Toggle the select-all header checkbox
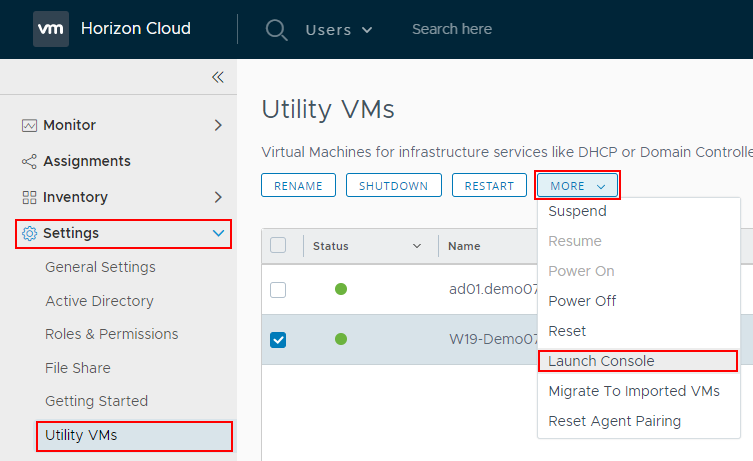Viewport: 753px width, 461px height. (x=278, y=246)
